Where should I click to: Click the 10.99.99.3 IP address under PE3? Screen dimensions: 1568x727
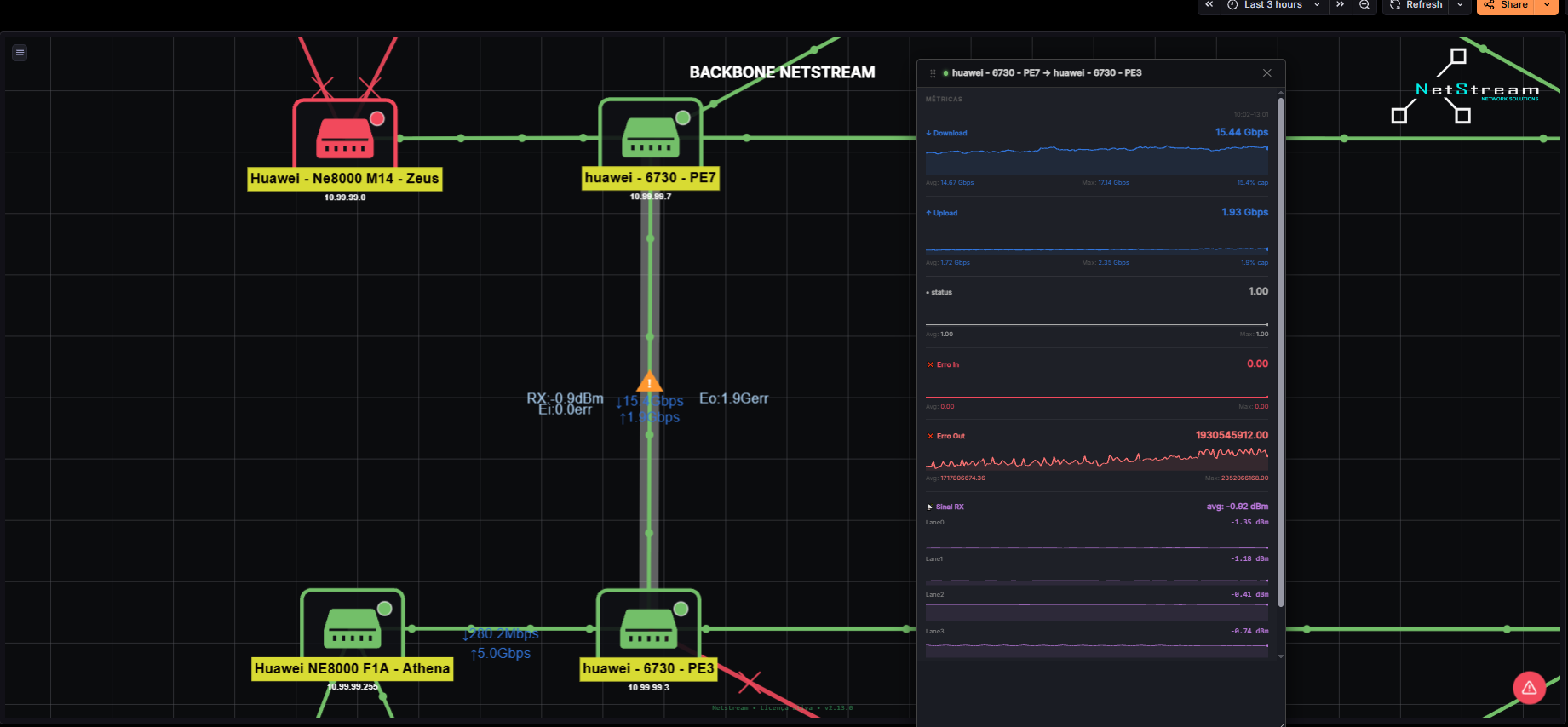coord(649,688)
